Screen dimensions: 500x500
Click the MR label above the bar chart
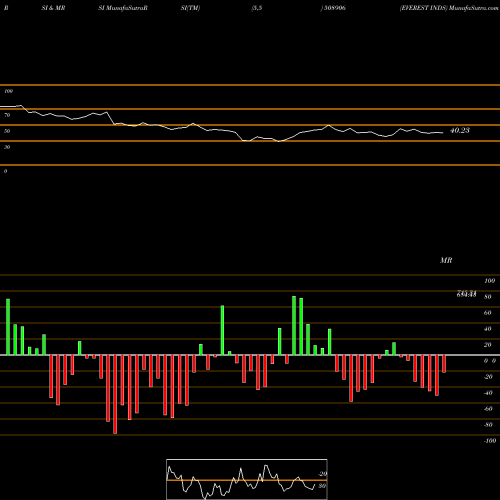coord(446,260)
